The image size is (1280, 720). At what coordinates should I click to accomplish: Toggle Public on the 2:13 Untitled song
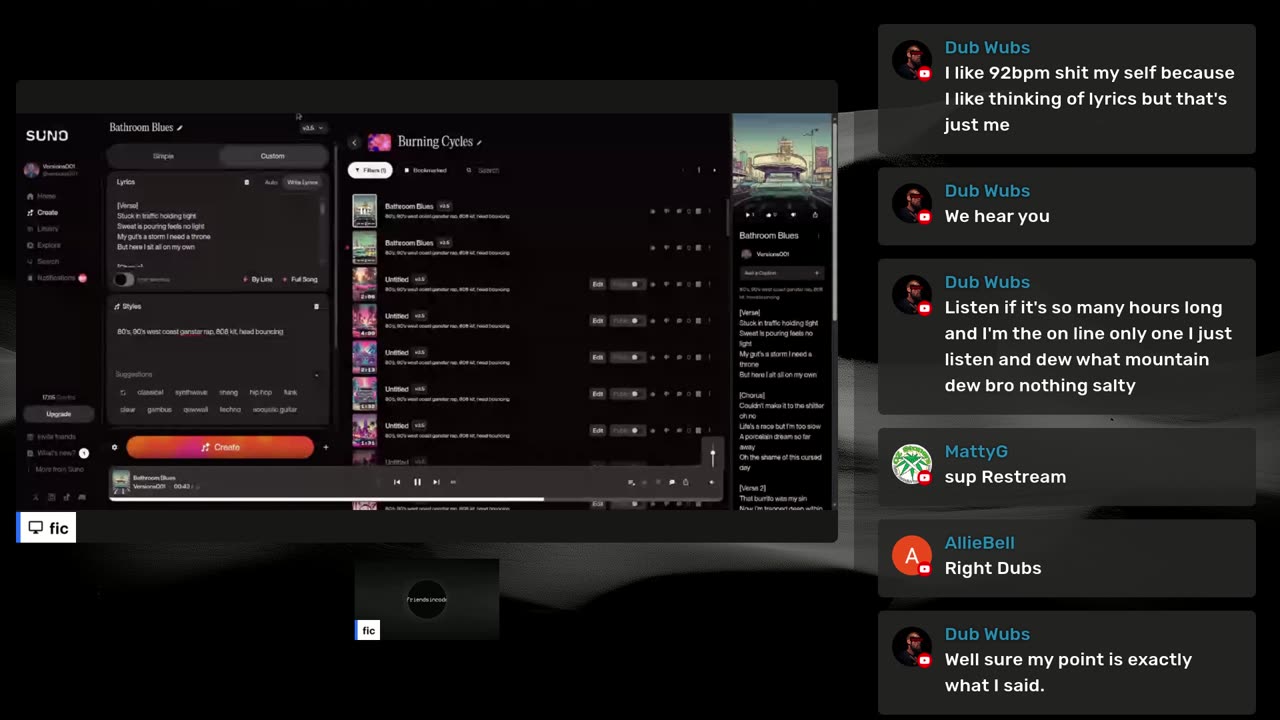coord(627,357)
